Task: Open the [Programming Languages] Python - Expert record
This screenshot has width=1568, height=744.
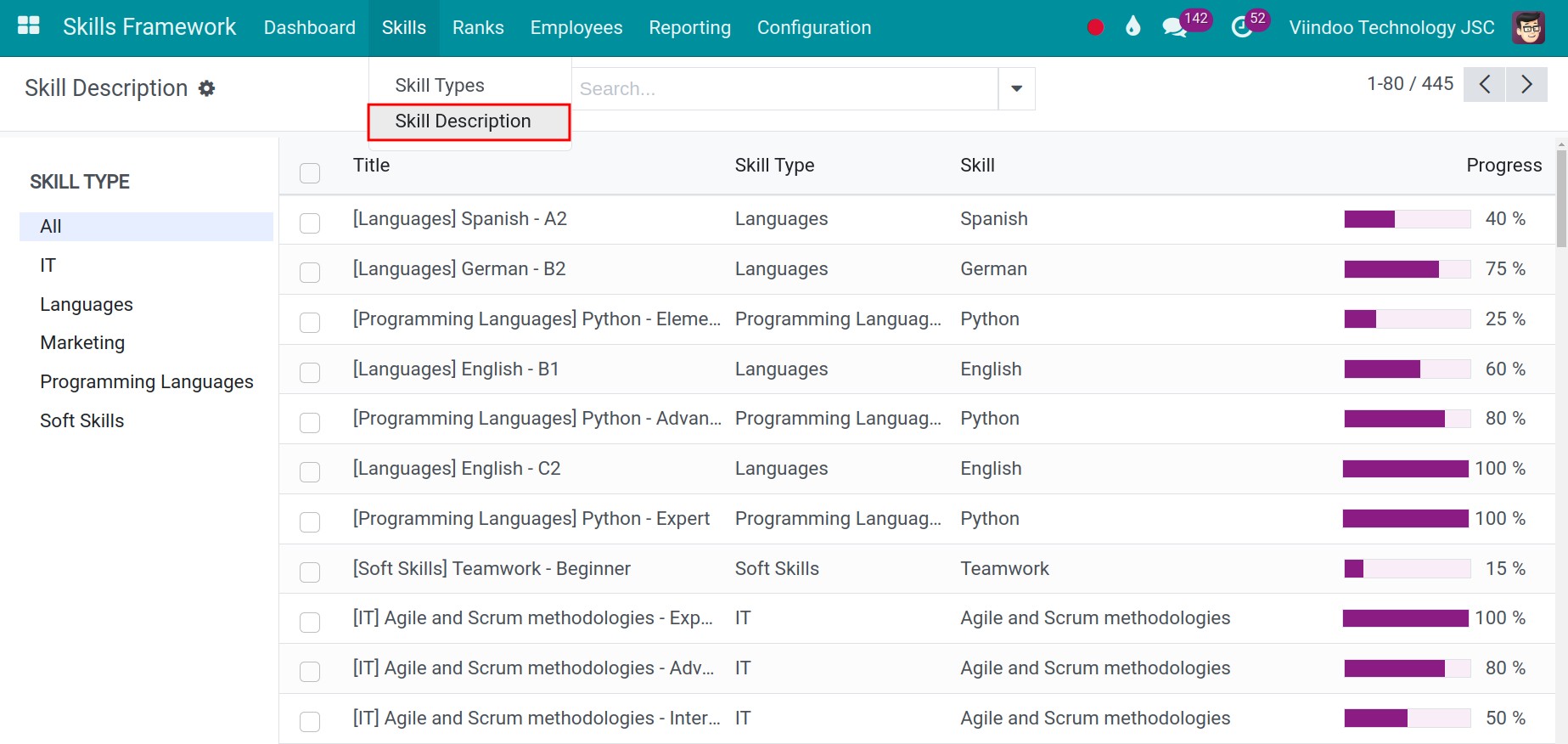Action: pos(531,519)
